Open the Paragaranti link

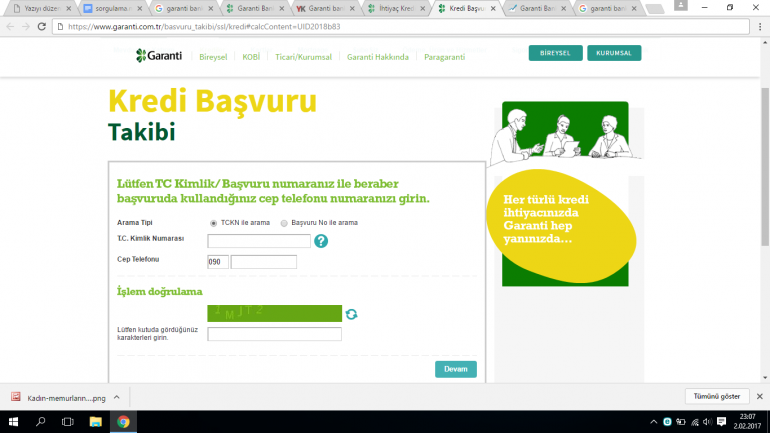click(444, 57)
